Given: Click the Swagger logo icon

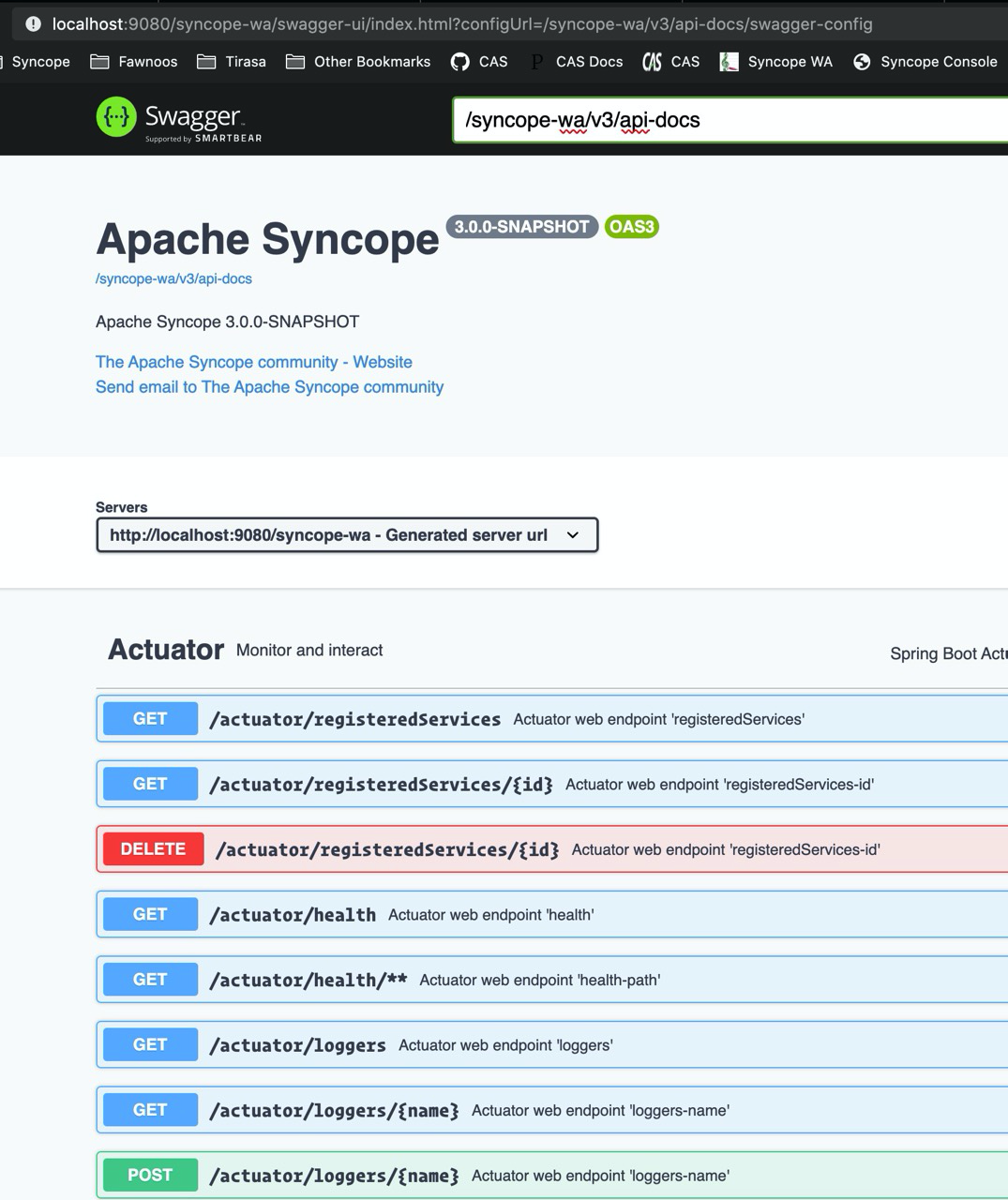Looking at the screenshot, I should point(116,117).
